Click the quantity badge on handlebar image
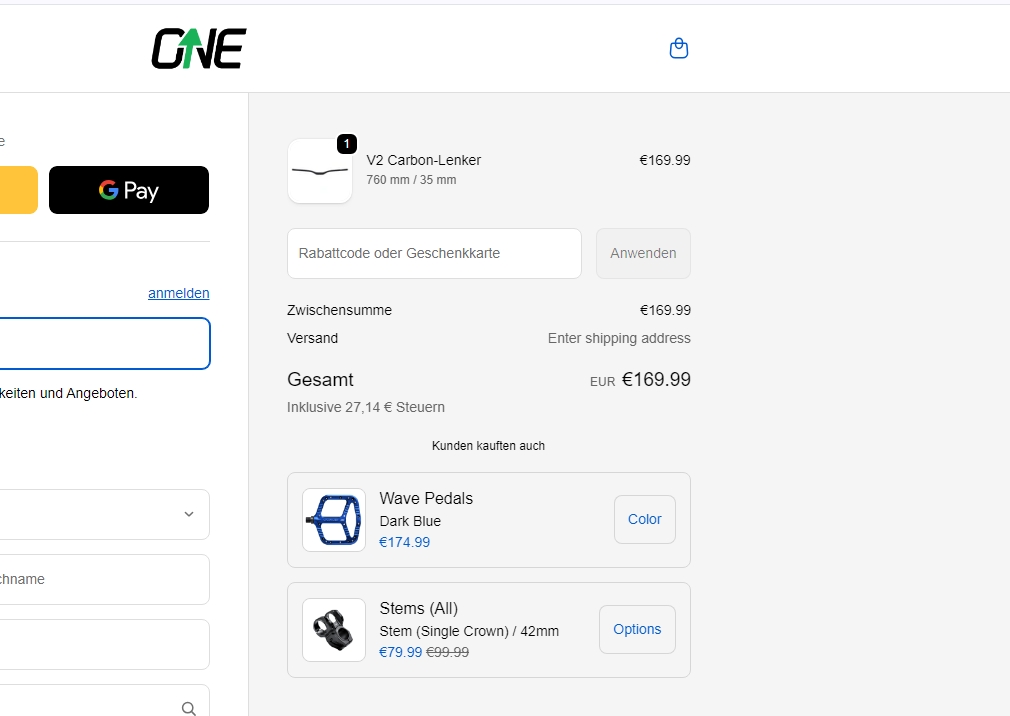 (x=346, y=144)
